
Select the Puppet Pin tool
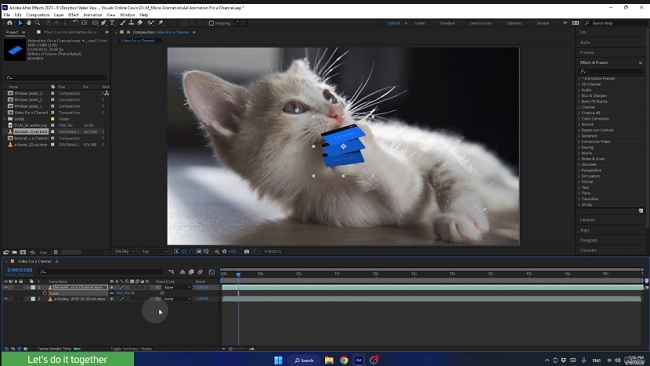click(x=161, y=23)
